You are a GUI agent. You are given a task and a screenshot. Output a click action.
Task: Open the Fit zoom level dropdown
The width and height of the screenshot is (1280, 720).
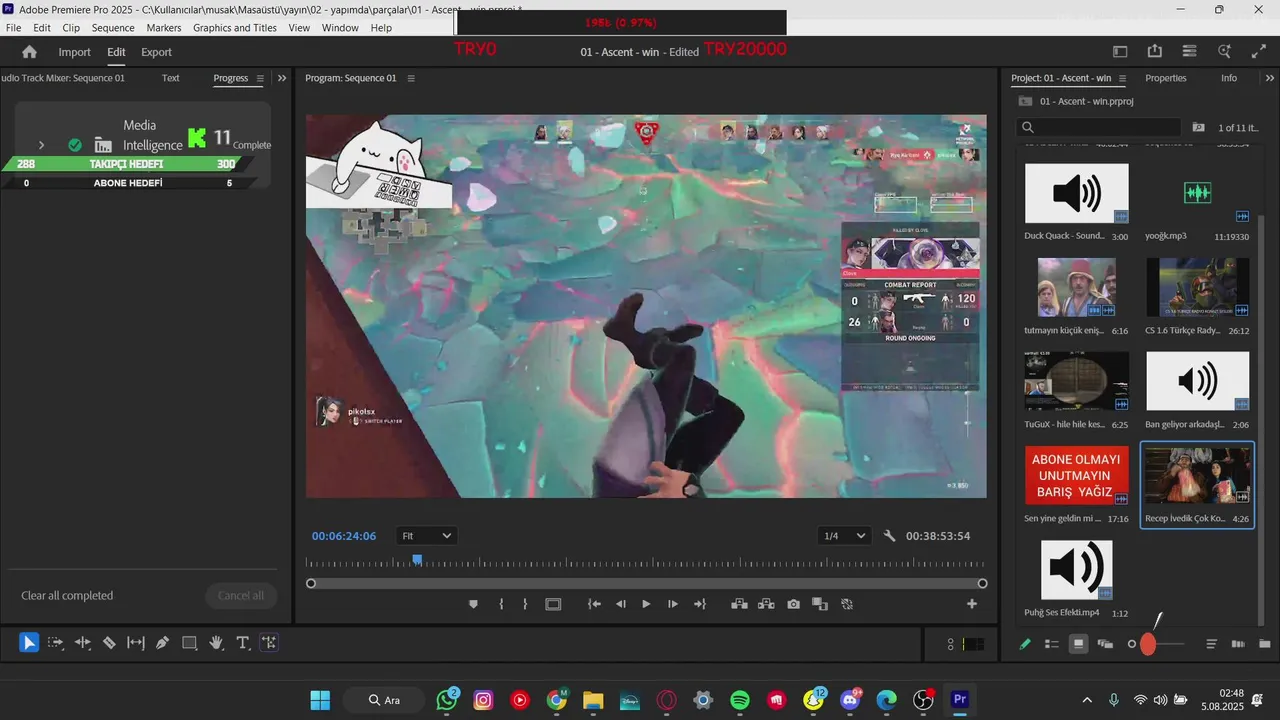tap(426, 536)
